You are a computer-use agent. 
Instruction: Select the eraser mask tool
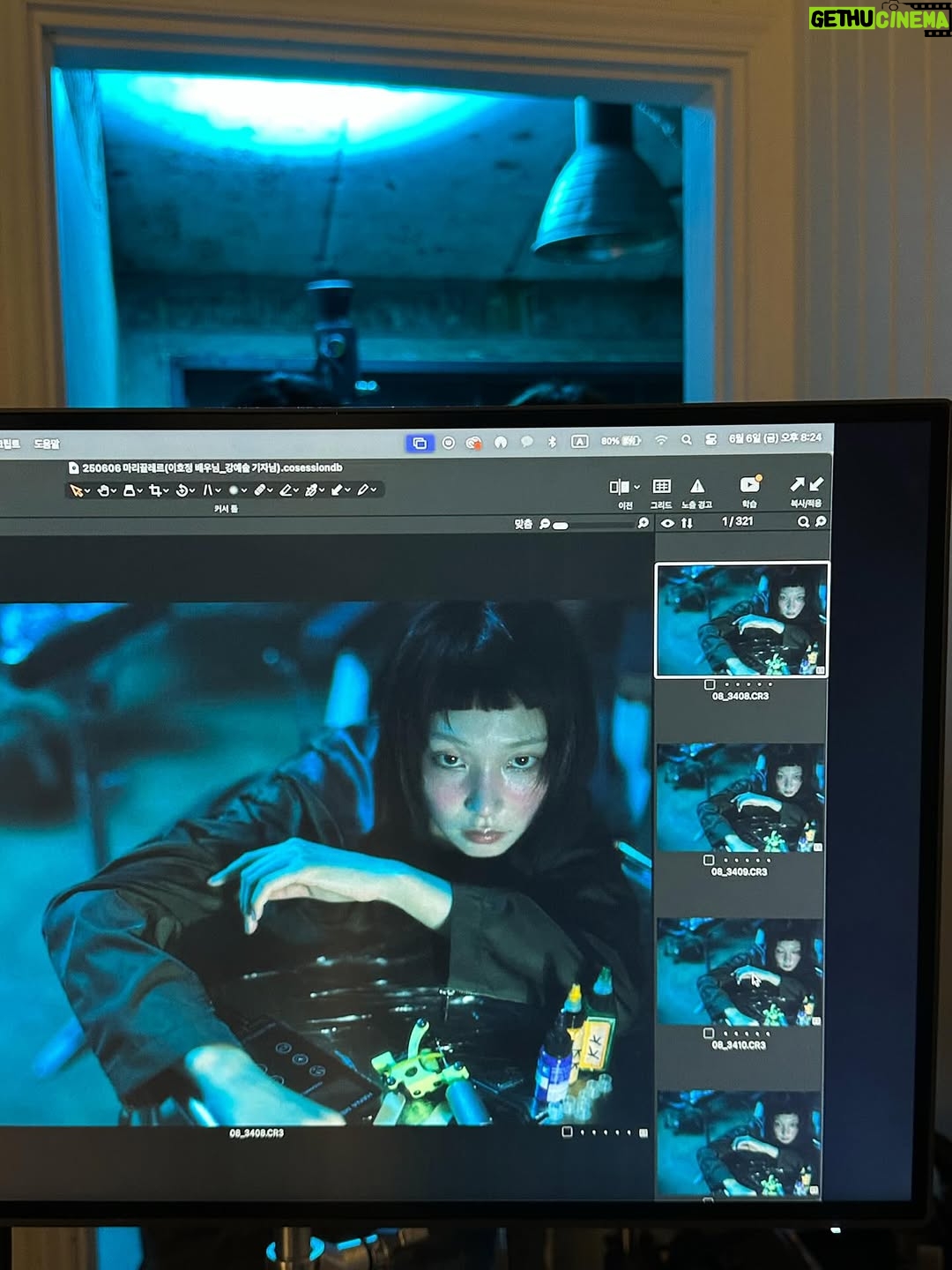(x=286, y=490)
